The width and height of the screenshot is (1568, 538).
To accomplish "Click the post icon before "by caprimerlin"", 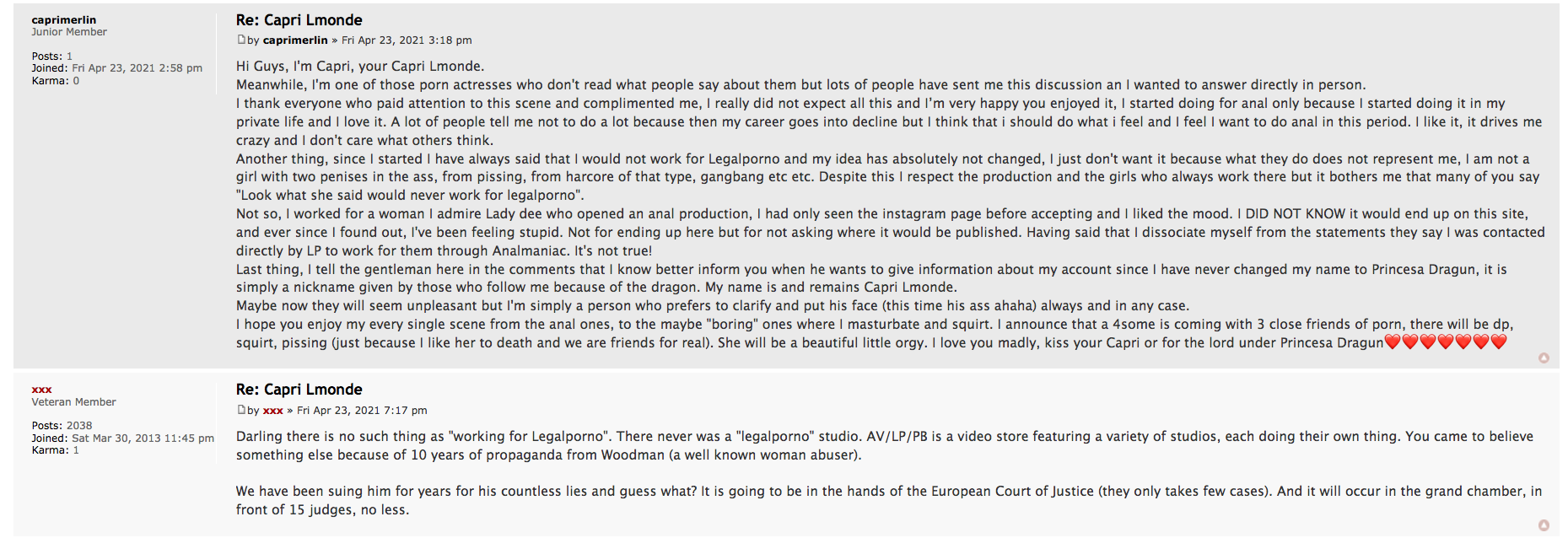I will click(x=241, y=40).
